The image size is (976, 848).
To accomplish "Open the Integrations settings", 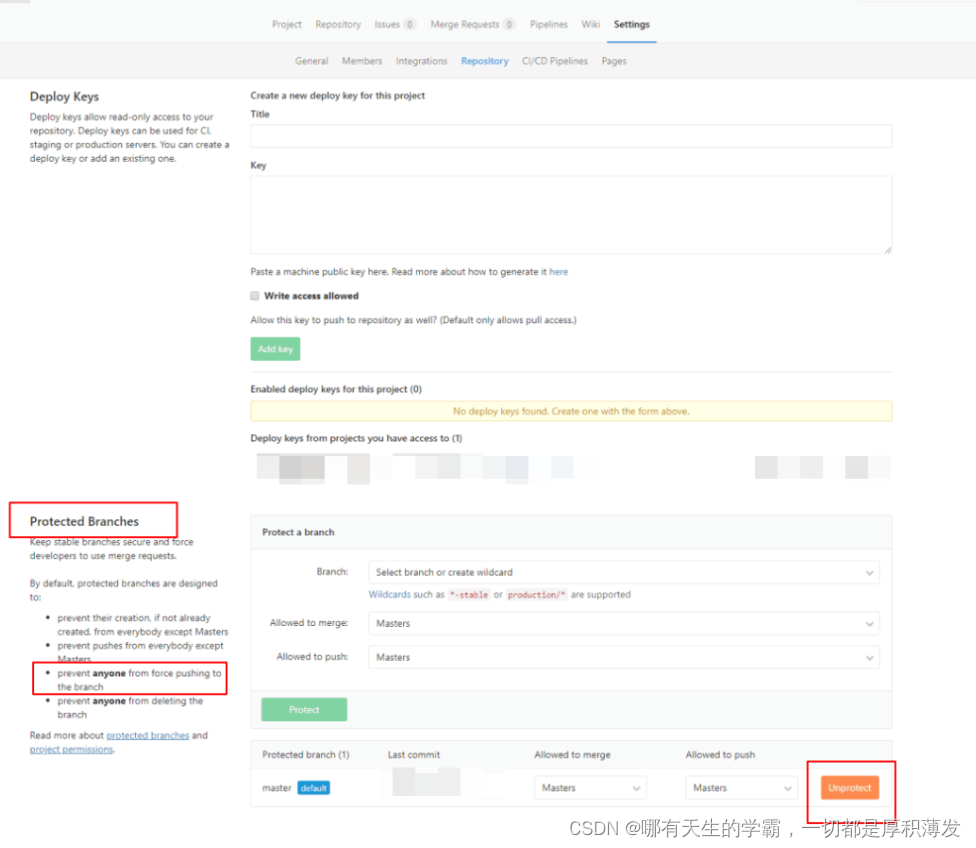I will pos(421,60).
